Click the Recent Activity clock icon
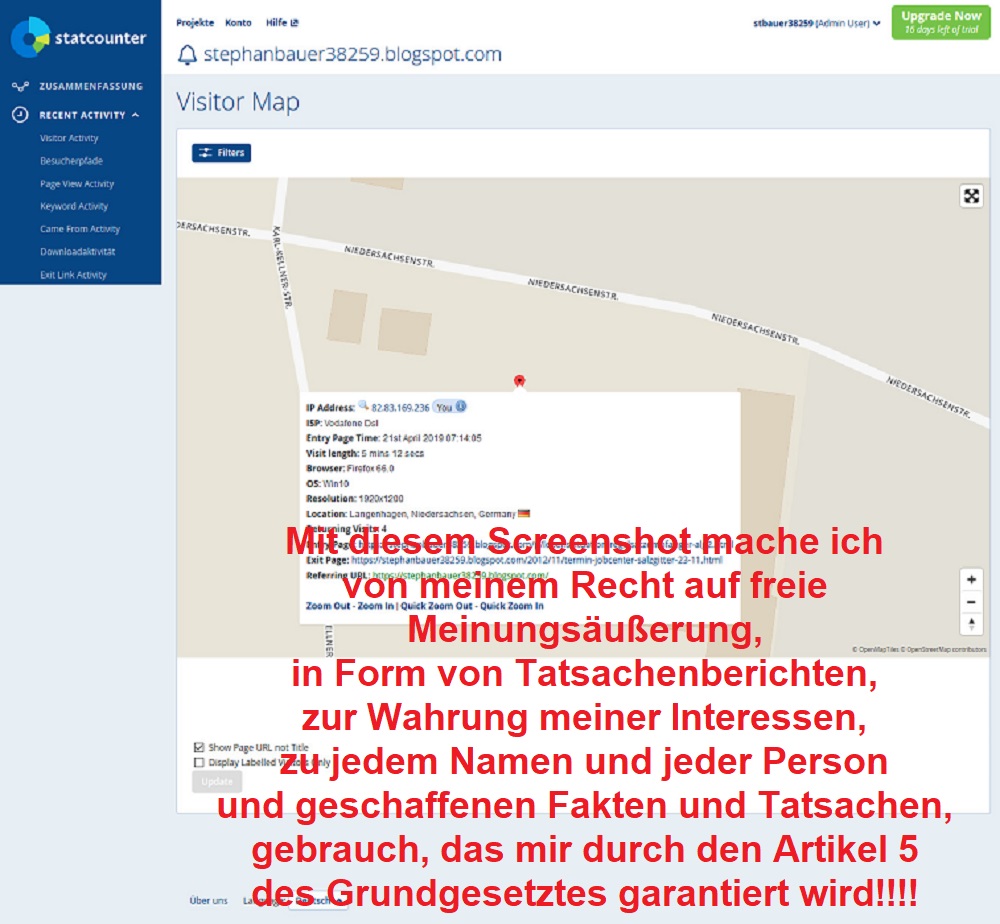 20,115
